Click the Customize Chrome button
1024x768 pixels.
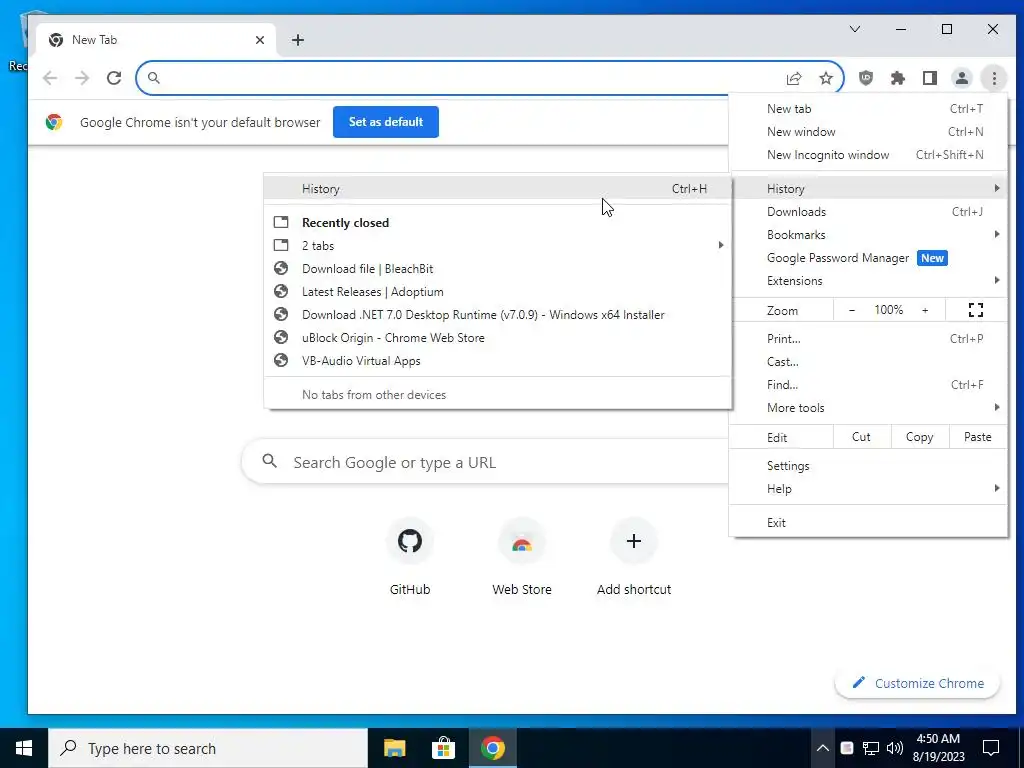point(918,683)
